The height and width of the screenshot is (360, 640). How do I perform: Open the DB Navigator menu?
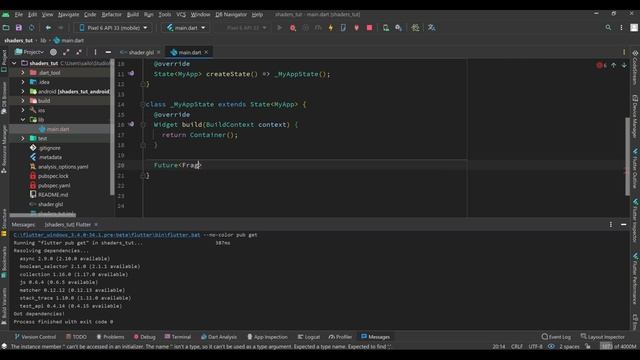[x=231, y=14]
